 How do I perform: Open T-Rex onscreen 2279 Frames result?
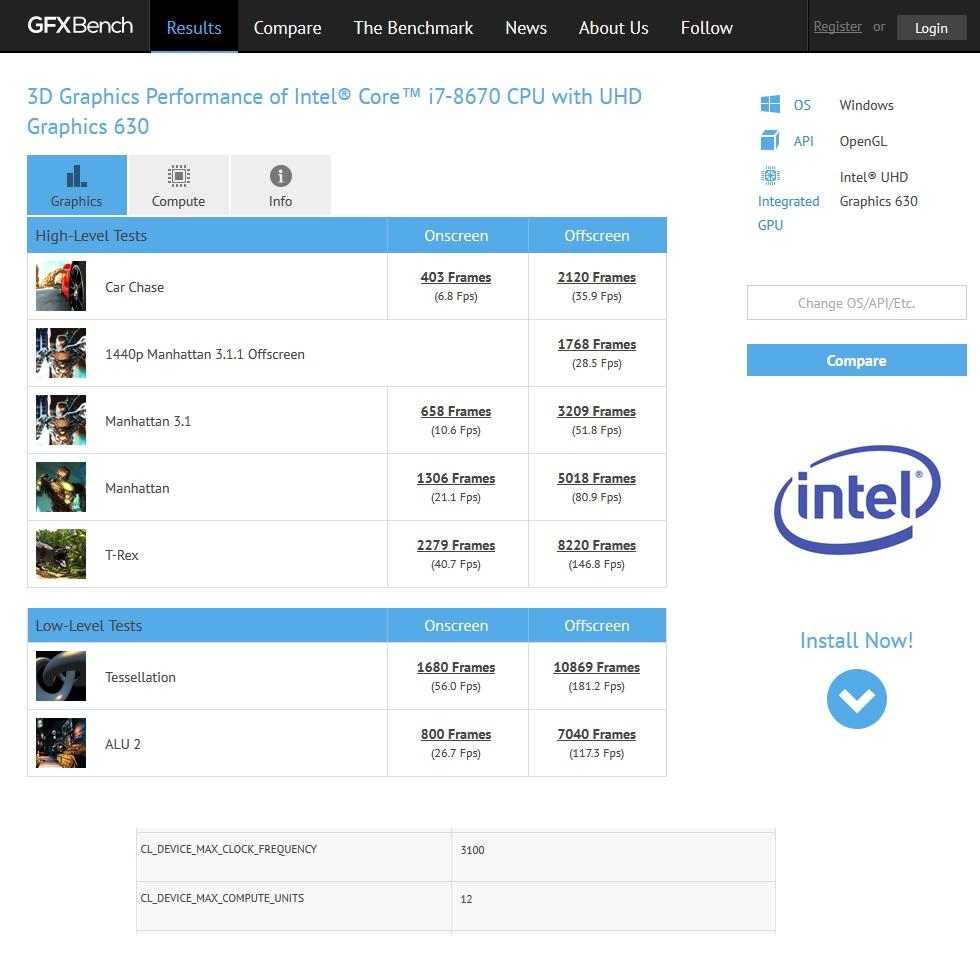click(456, 544)
